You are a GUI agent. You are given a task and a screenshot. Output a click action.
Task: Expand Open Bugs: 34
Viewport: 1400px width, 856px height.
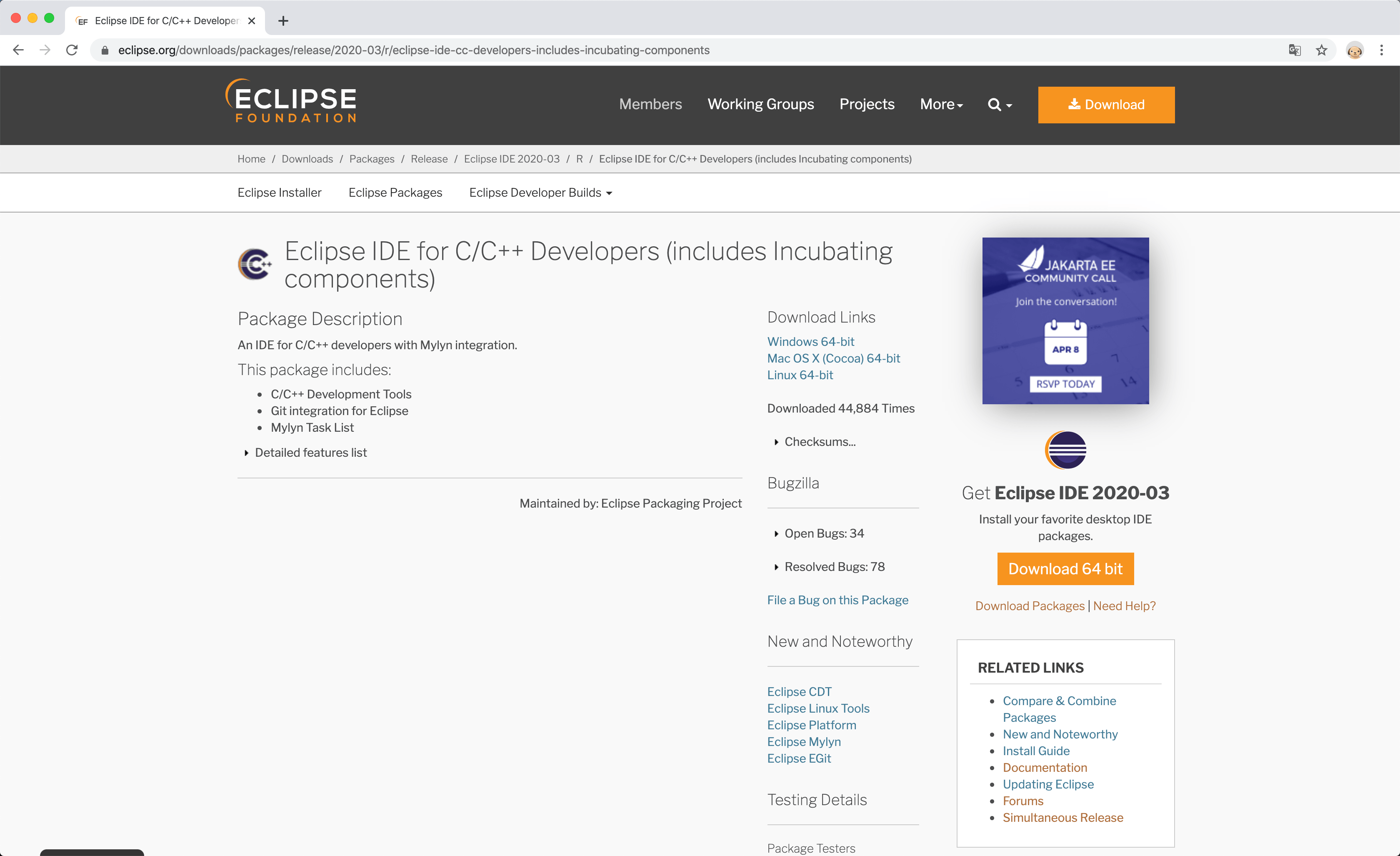(819, 533)
